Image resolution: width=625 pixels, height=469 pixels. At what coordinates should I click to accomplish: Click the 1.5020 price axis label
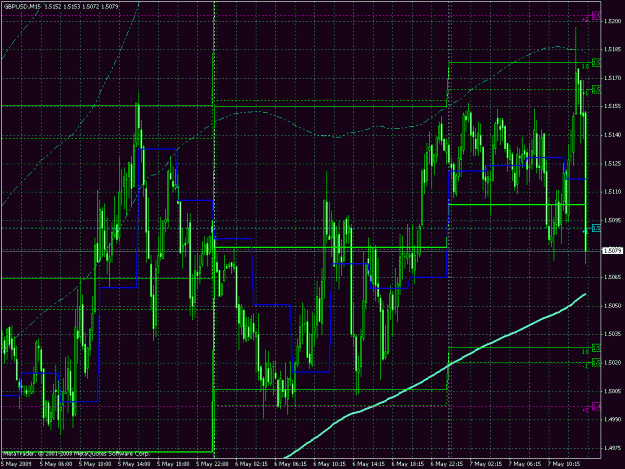click(613, 363)
